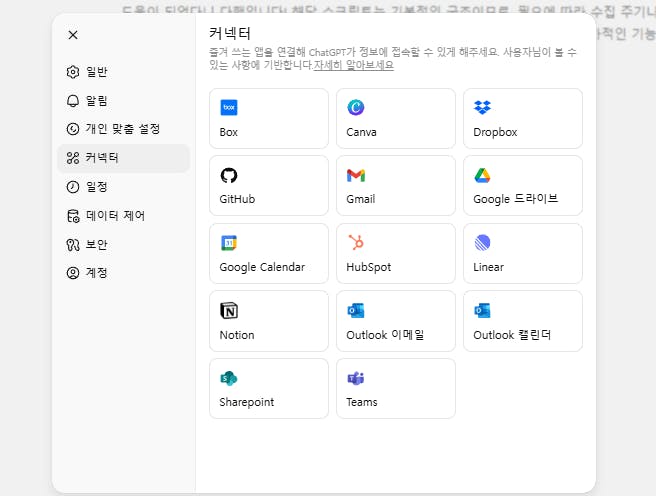656x496 pixels.
Task: Click the Canva label text
Action: (x=361, y=132)
